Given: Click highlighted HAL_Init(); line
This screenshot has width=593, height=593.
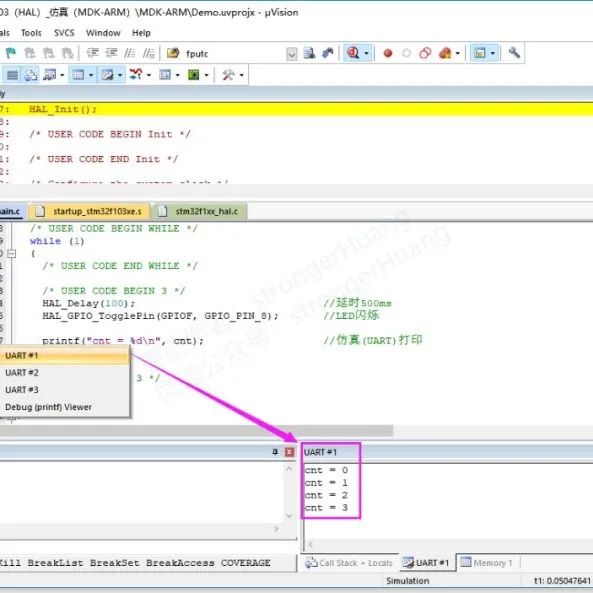Looking at the screenshot, I should [296, 109].
